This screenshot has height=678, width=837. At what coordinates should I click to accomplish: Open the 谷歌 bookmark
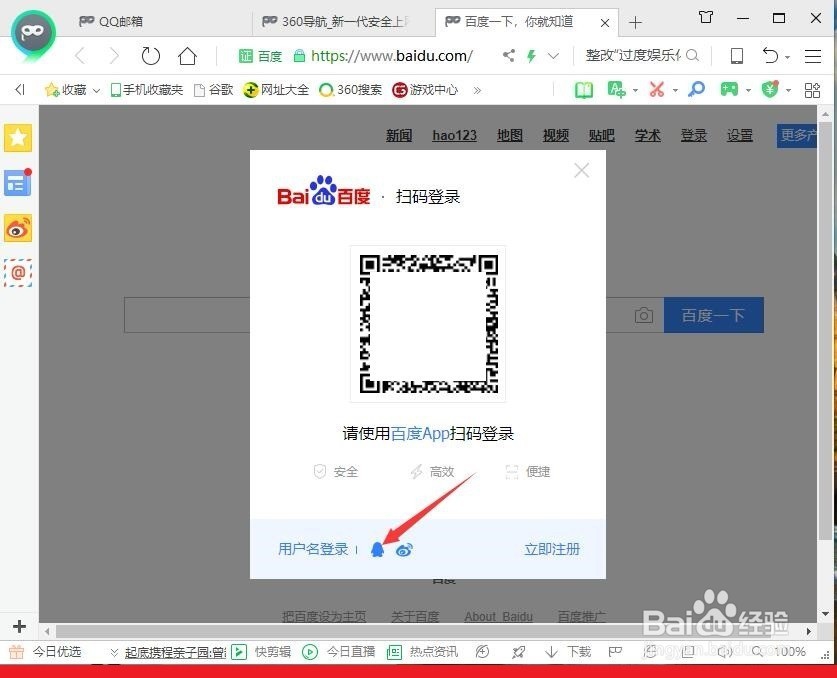click(214, 90)
